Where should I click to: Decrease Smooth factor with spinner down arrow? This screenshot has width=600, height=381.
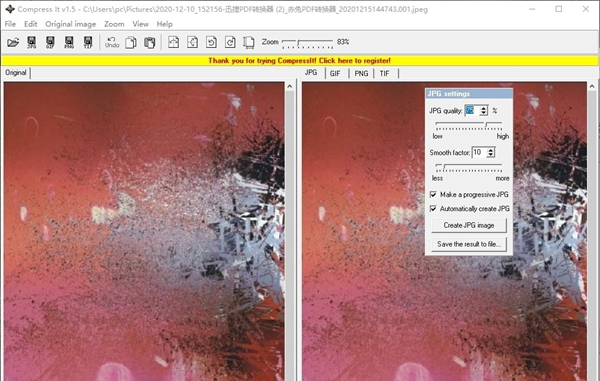coord(491,155)
